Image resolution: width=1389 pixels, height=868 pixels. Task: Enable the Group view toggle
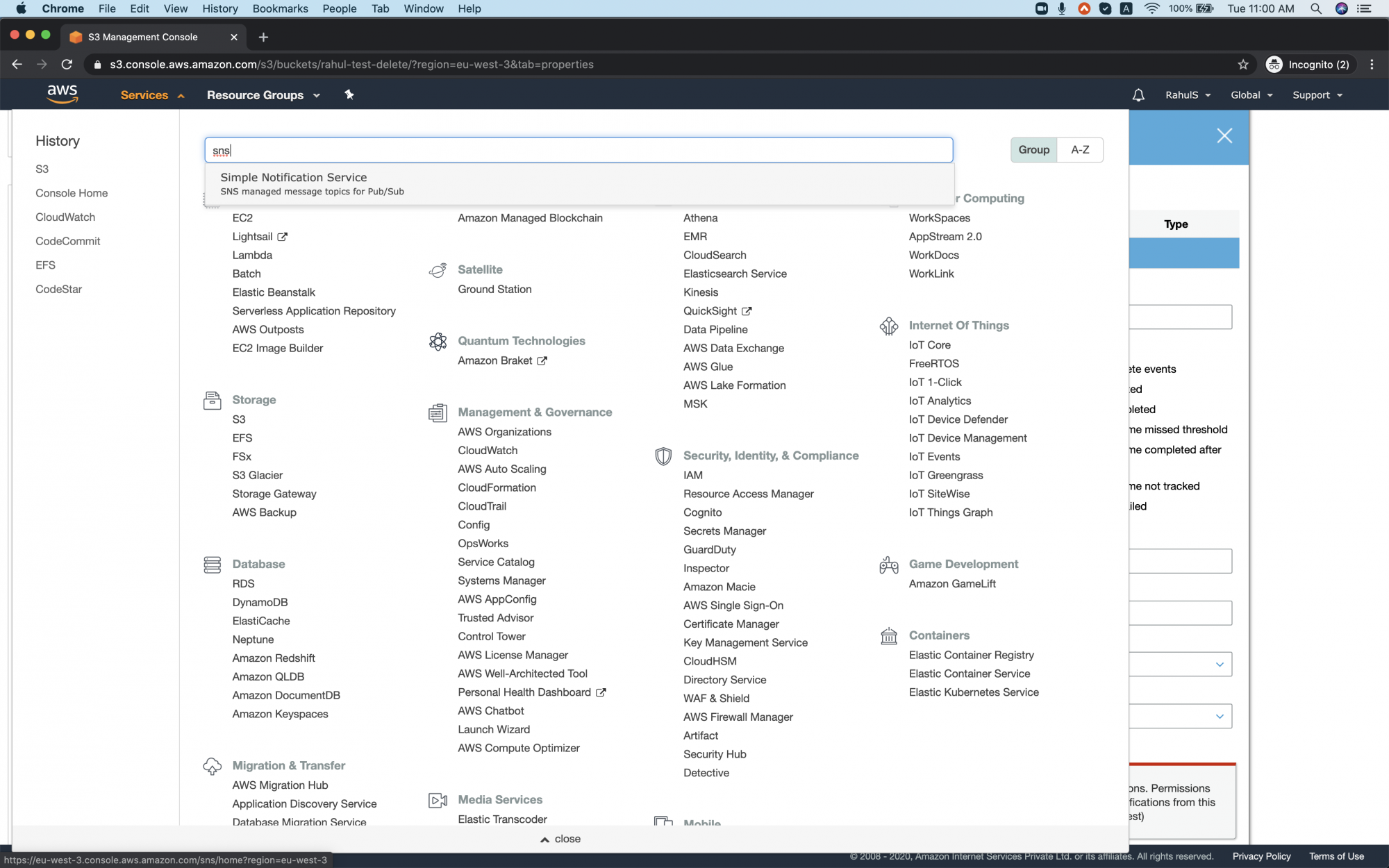(x=1033, y=149)
